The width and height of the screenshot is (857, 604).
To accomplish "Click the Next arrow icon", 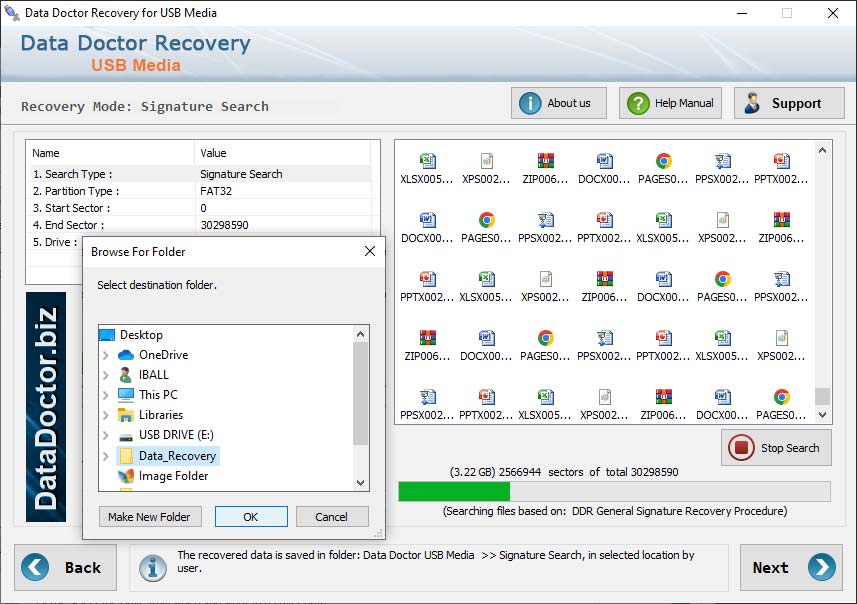I will point(821,567).
